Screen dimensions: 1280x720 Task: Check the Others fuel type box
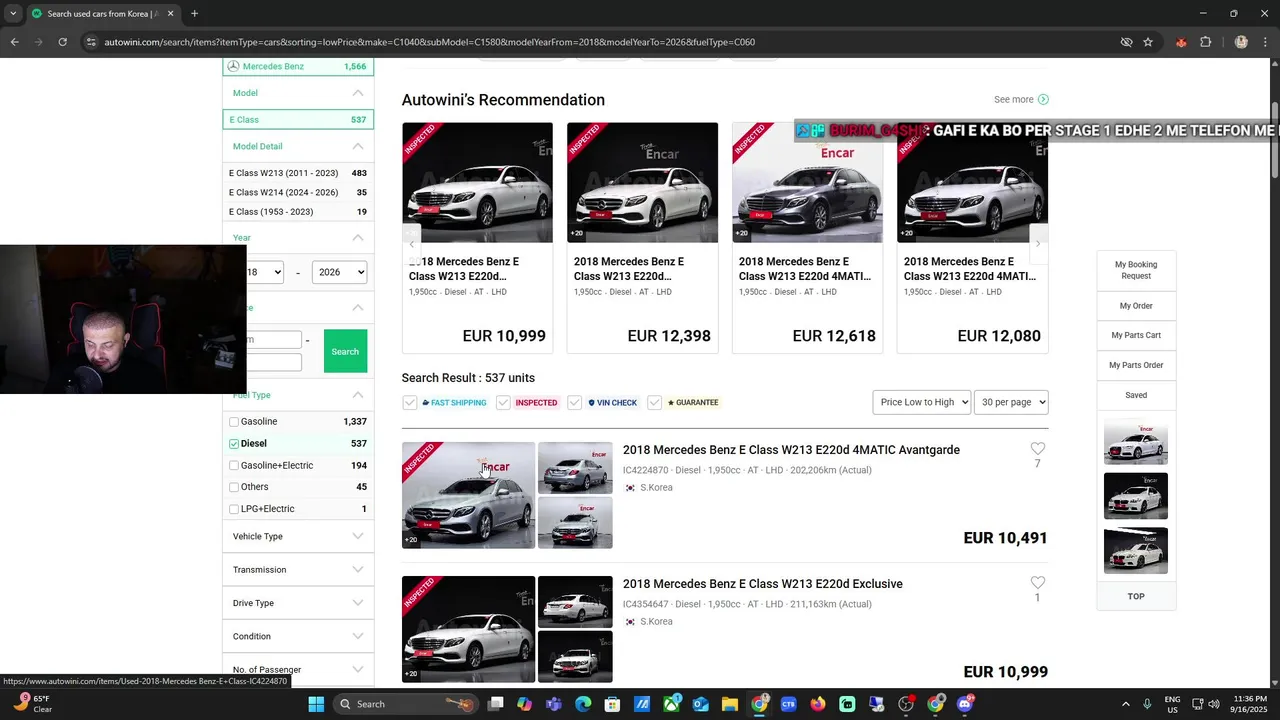coord(234,487)
